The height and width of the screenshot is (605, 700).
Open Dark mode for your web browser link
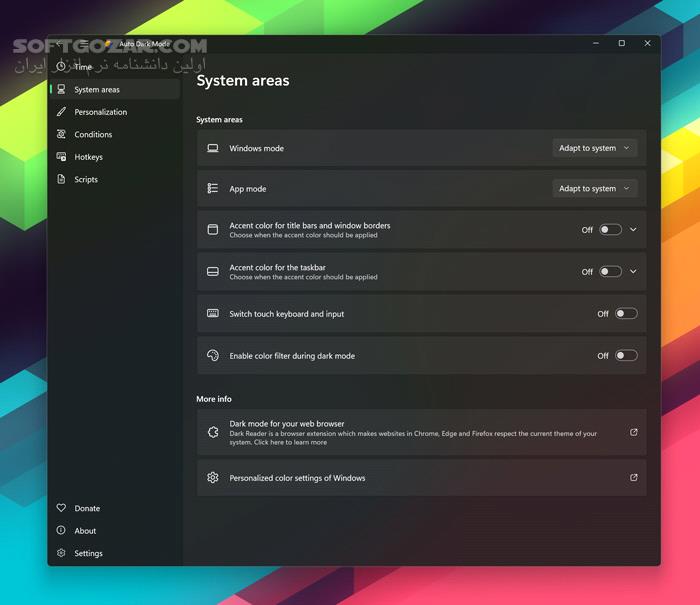[x=421, y=432]
